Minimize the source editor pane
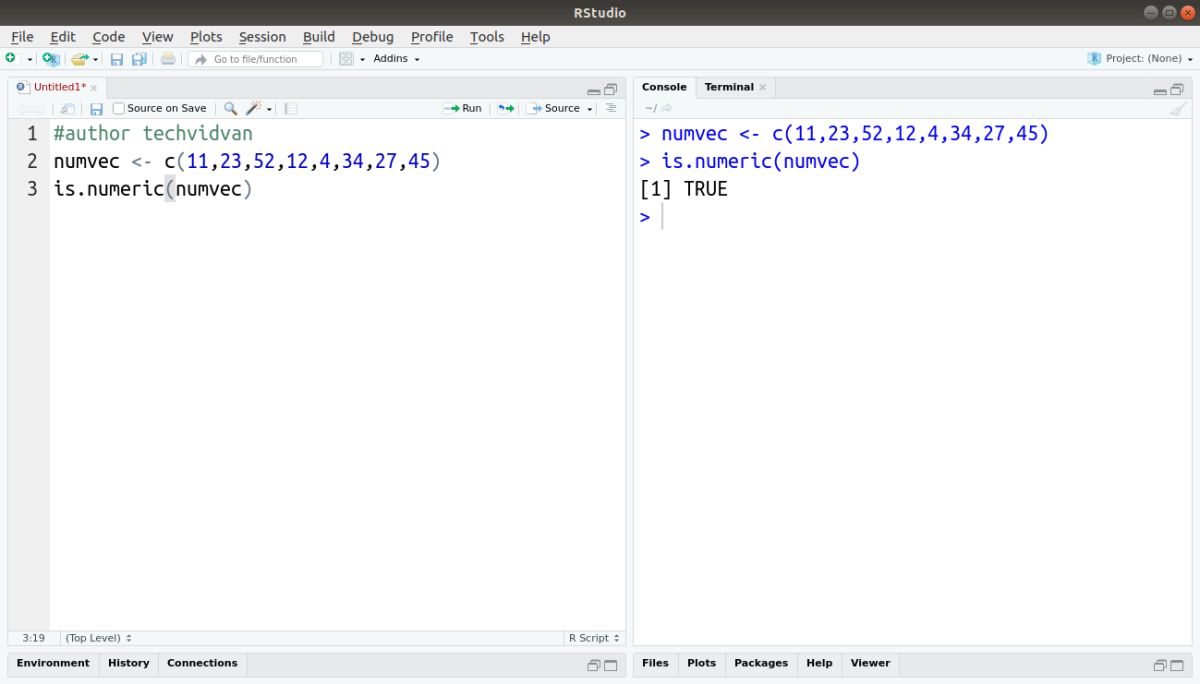This screenshot has width=1200, height=684. click(x=594, y=90)
